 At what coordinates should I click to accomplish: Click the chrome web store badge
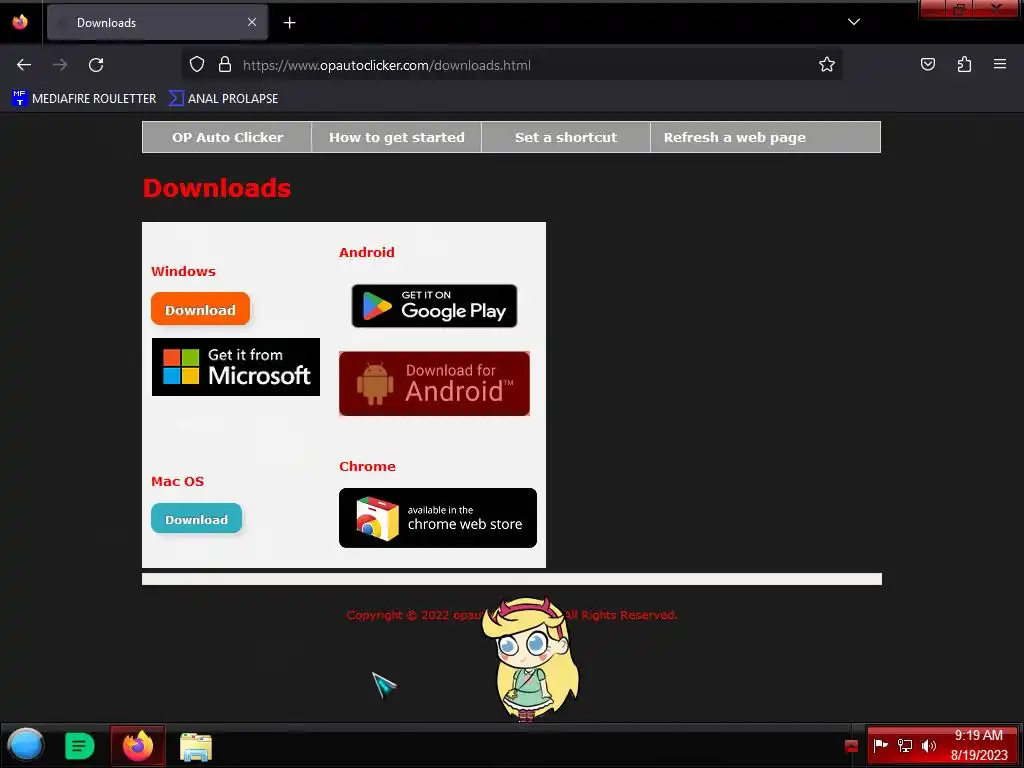pyautogui.click(x=438, y=518)
